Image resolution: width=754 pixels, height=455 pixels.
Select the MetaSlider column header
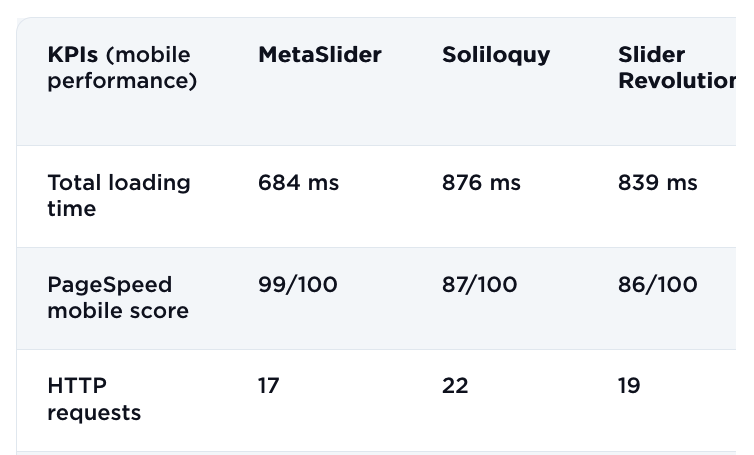pyautogui.click(x=320, y=55)
